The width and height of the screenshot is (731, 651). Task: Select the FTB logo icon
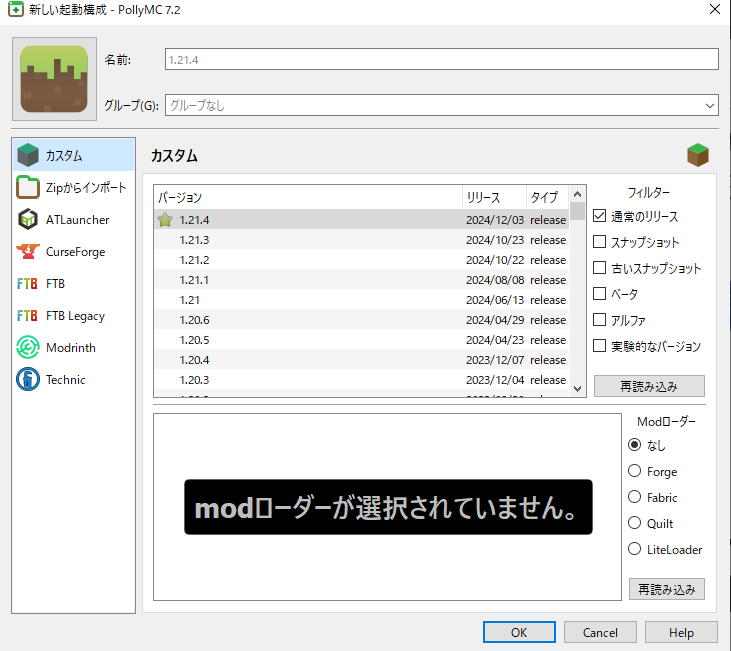(x=27, y=284)
